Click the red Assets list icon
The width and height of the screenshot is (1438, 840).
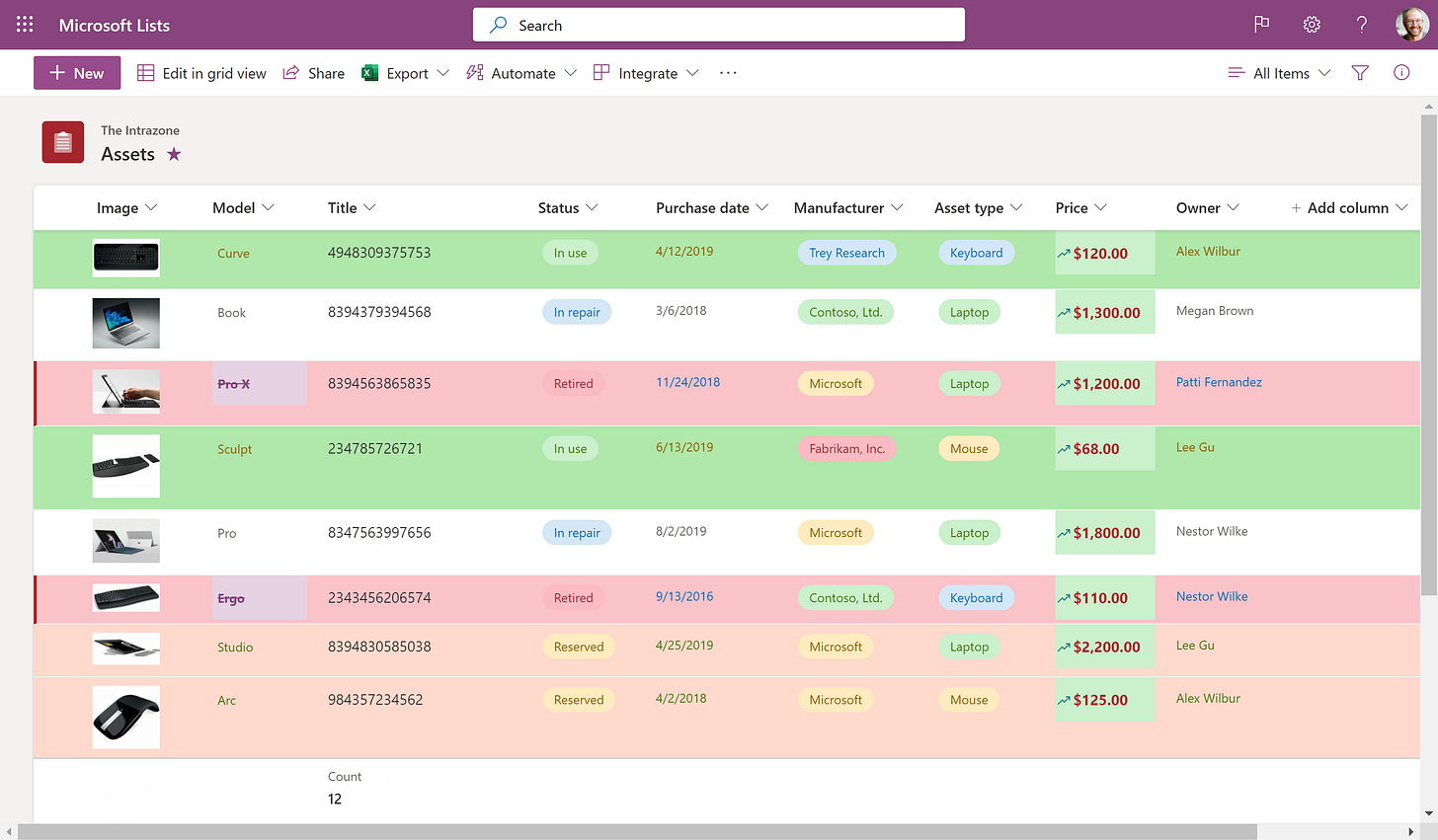(63, 142)
